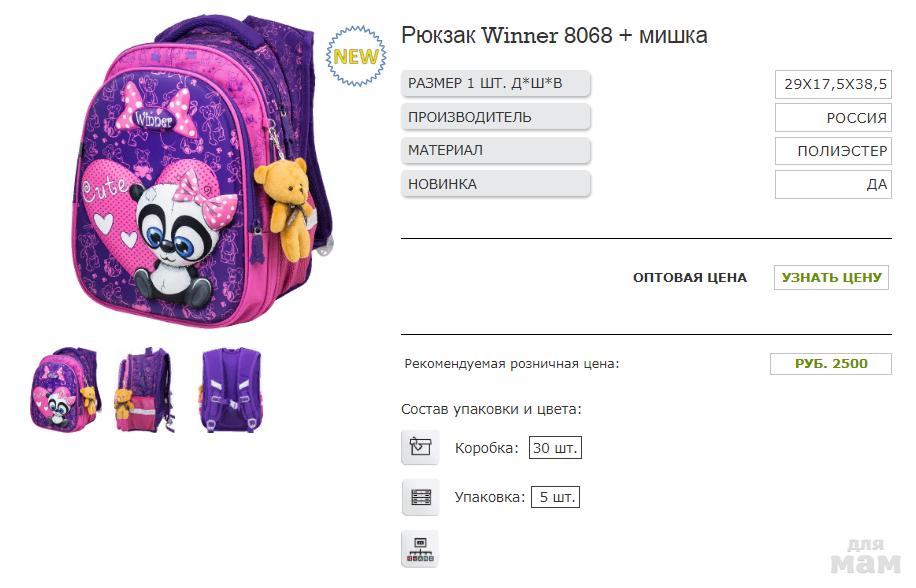Click the УЗНАТЬ ЦЕНУ button
The width and height of the screenshot is (916, 588).
click(x=831, y=277)
